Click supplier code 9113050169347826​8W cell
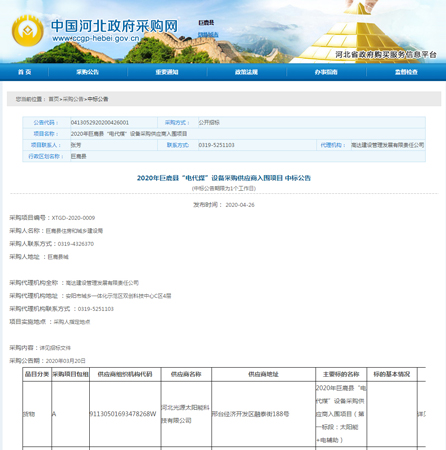The height and width of the screenshot is (450, 446). tap(123, 414)
